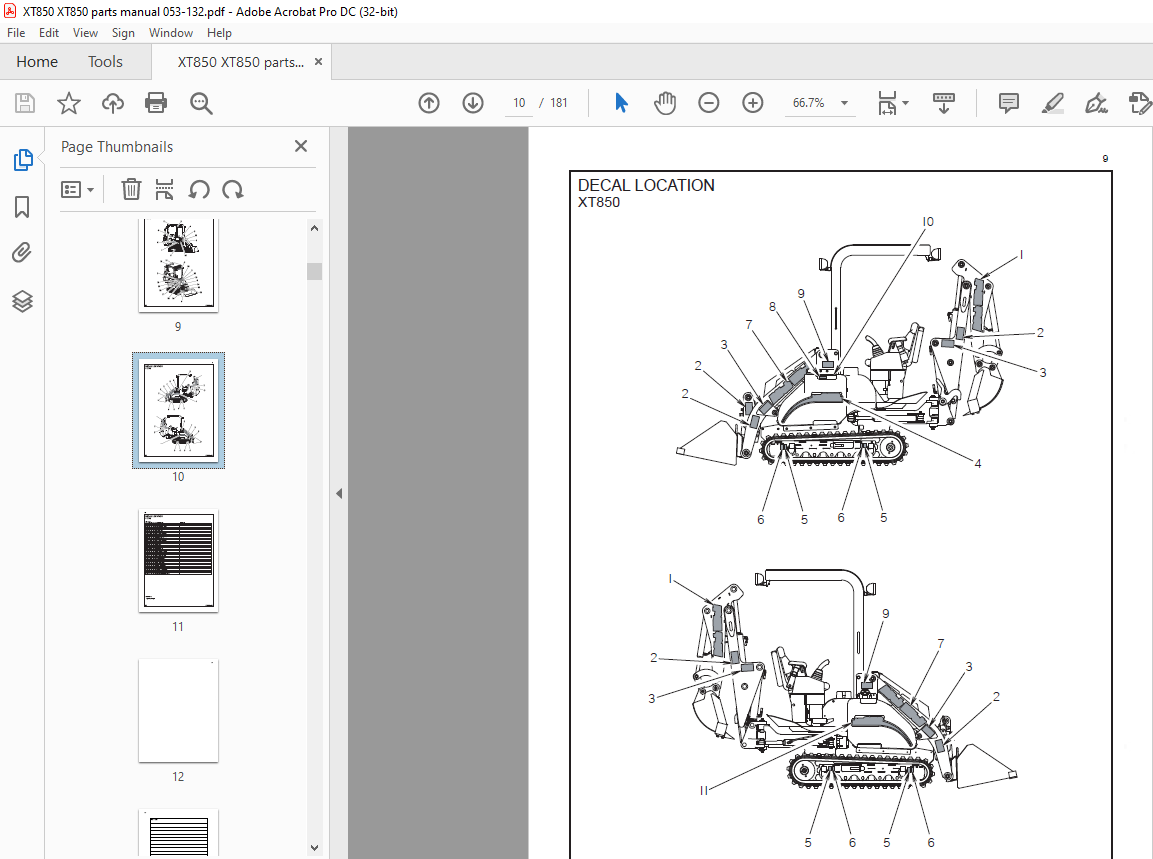Click the Send for stamp tool icon

coord(1139,103)
